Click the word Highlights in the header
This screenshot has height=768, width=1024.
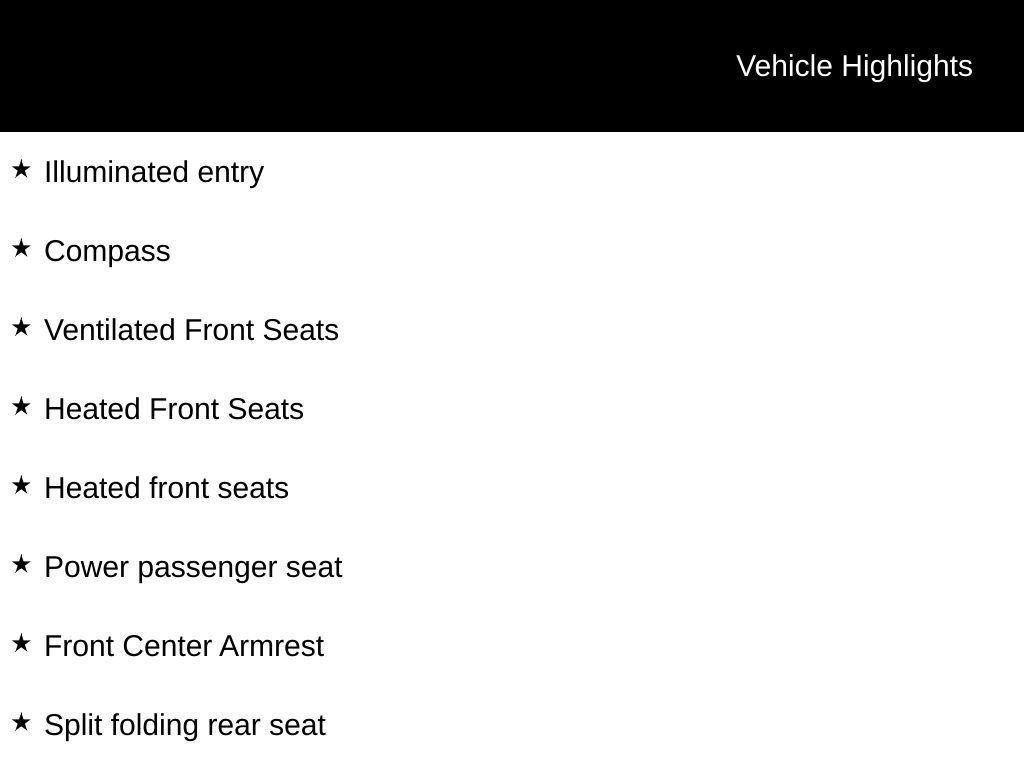point(906,67)
